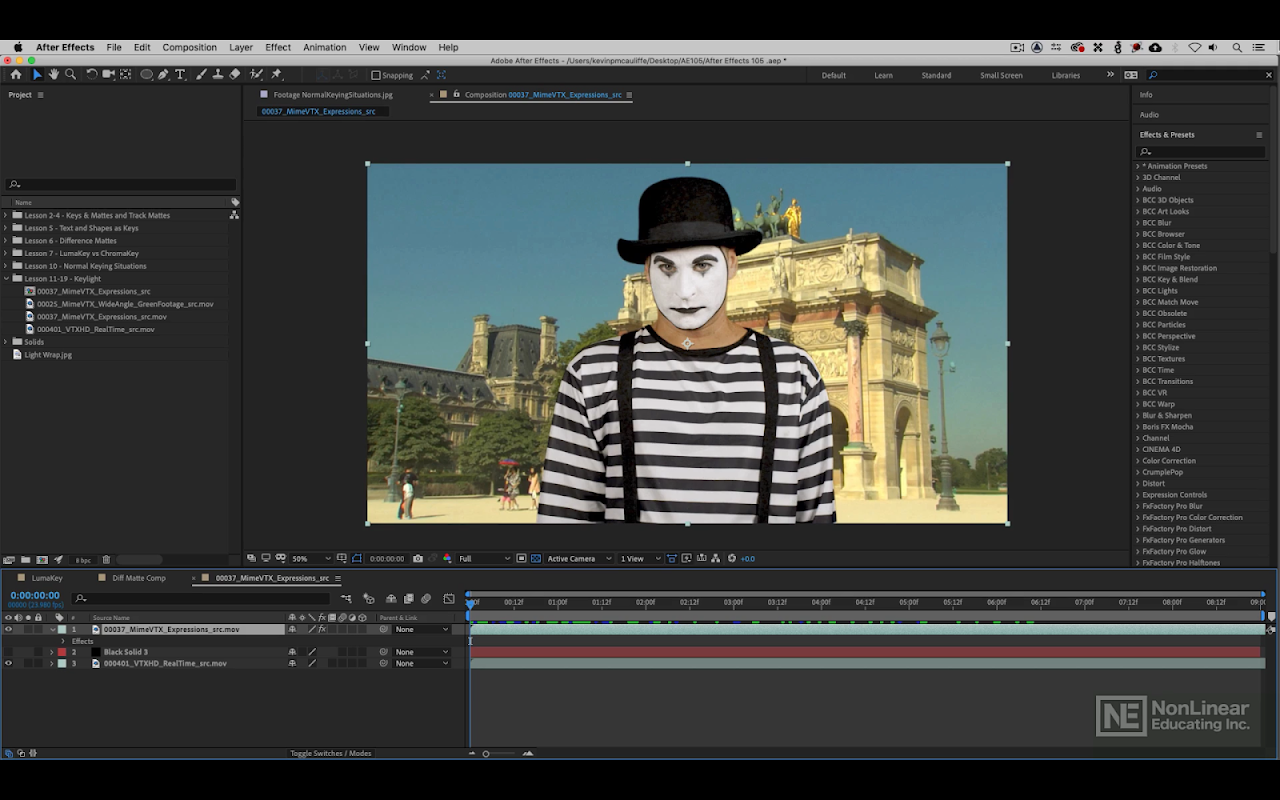Viewport: 1280px width, 800px height.
Task: Enable the Snapping checkbox
Action: point(376,75)
